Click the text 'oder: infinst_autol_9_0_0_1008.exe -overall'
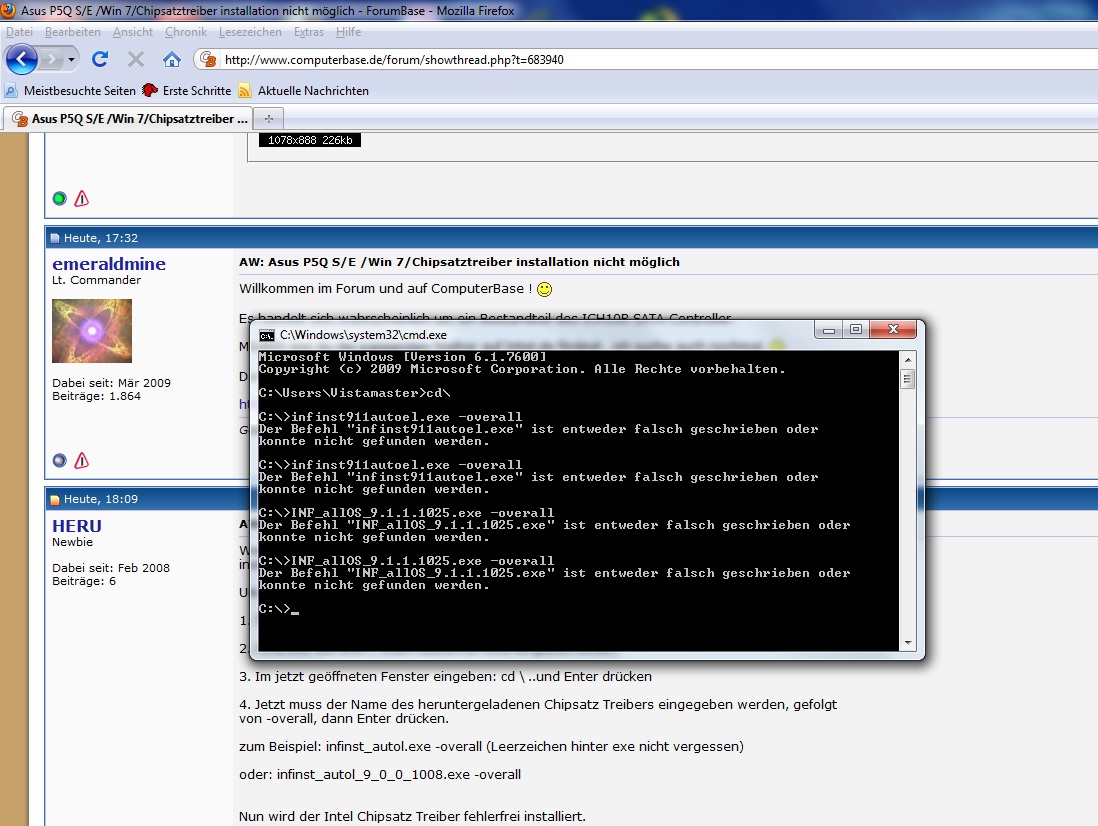Screen dimensions: 1098x826 (380, 775)
